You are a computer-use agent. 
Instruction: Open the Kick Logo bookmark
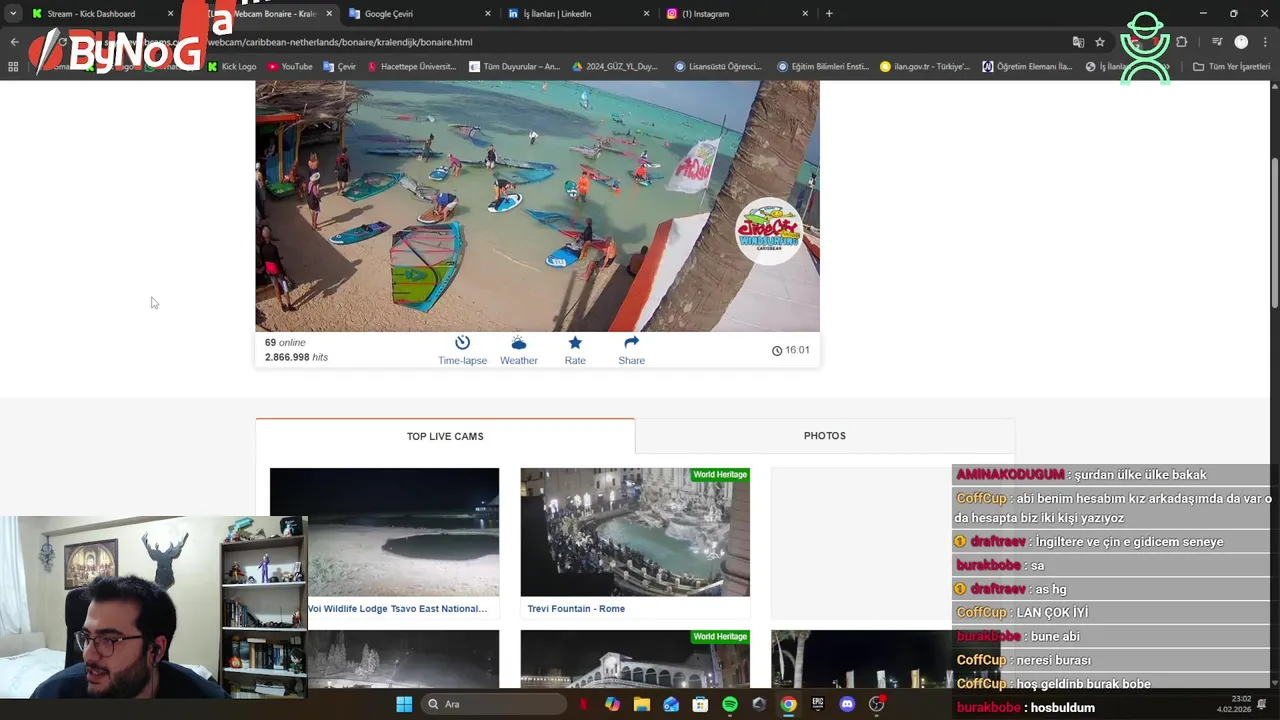(232, 67)
